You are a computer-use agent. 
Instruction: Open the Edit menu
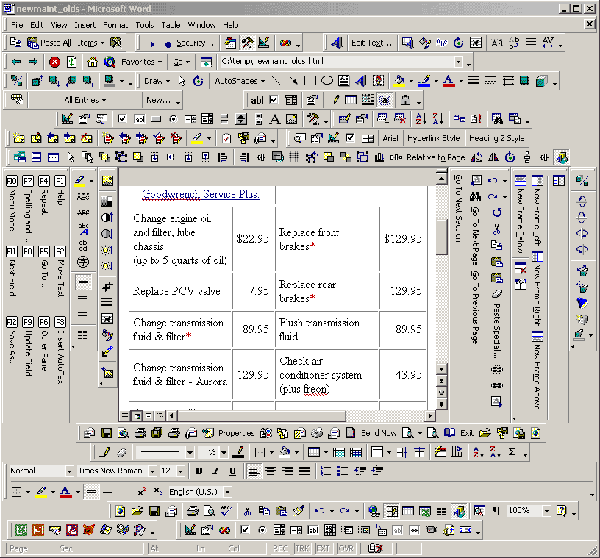(x=37, y=25)
